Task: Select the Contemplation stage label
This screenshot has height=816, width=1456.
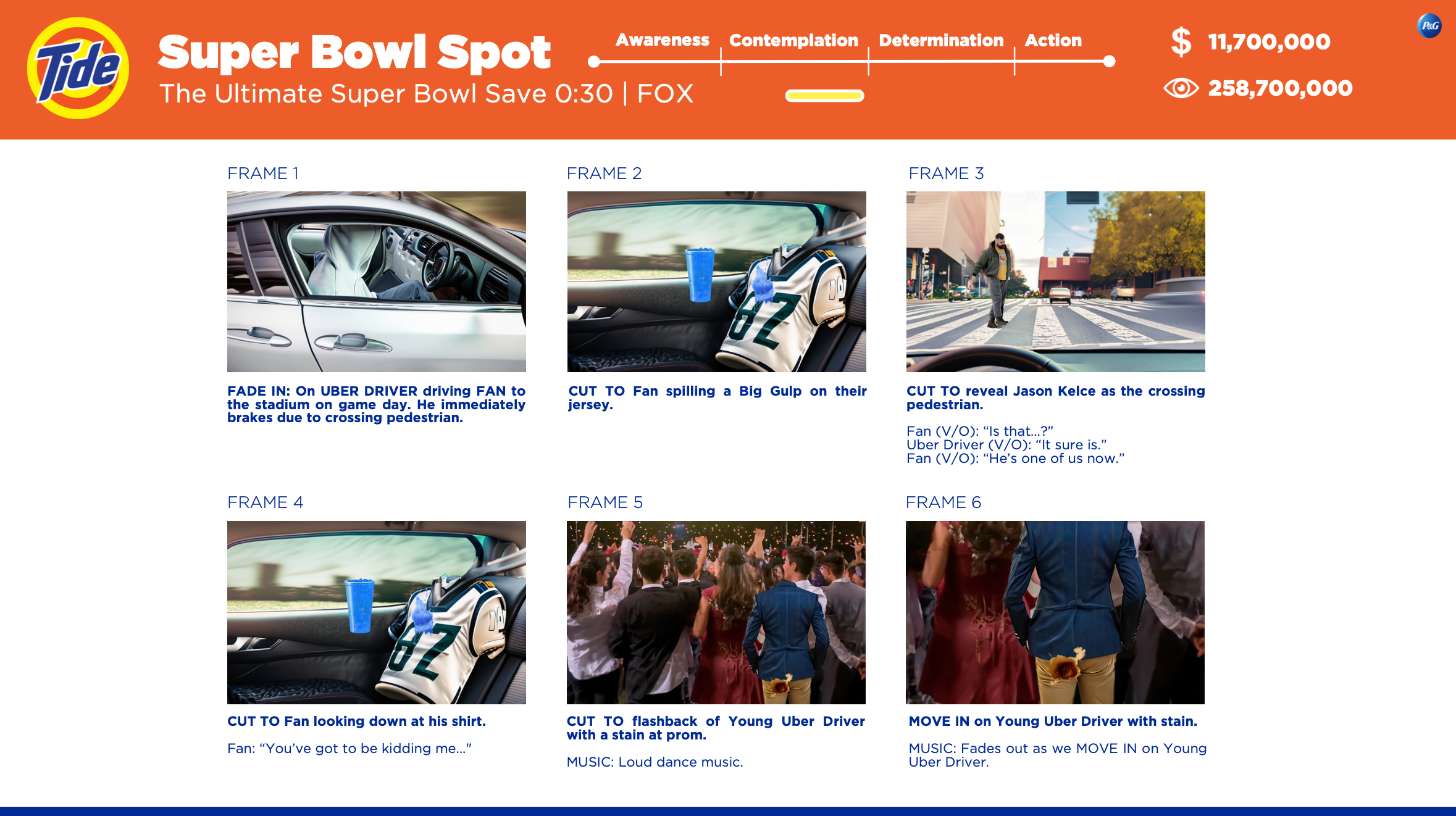Action: [x=793, y=41]
